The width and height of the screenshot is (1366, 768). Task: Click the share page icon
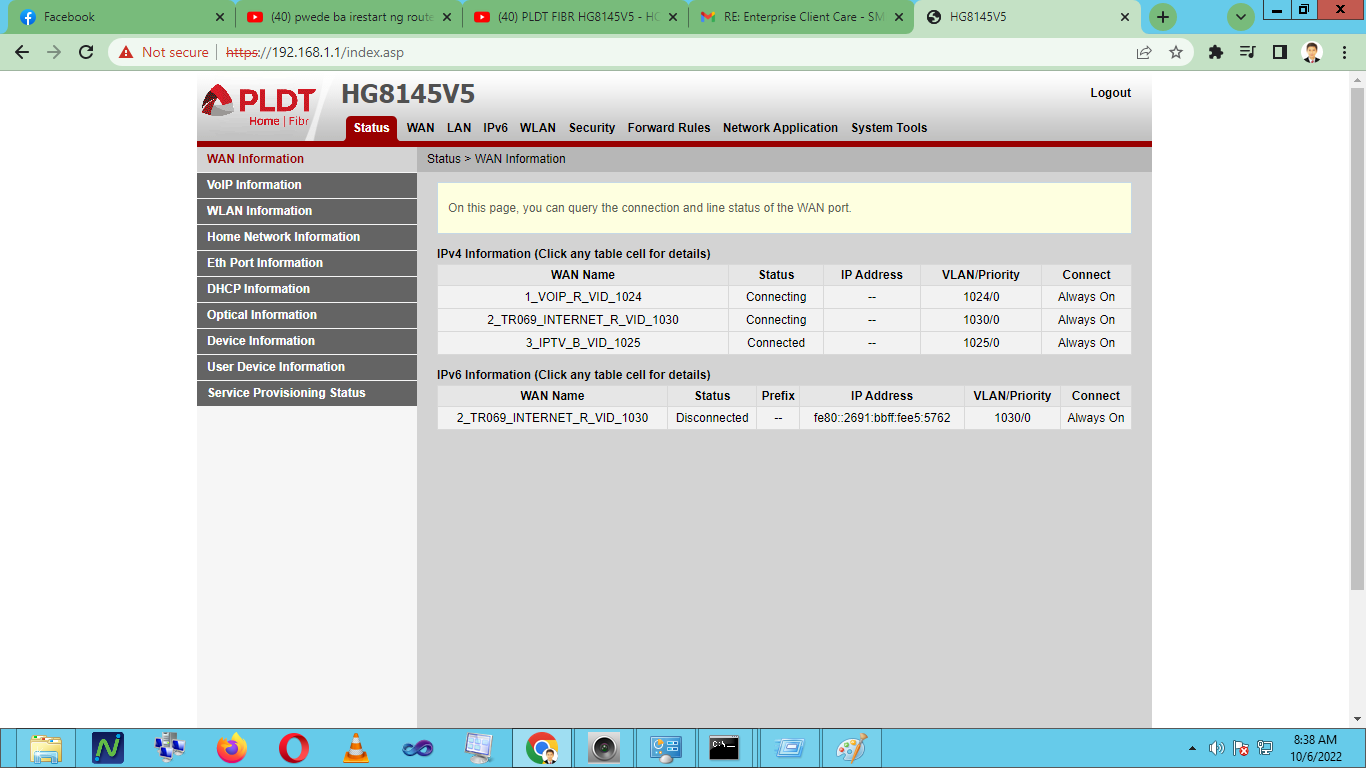pos(1144,52)
